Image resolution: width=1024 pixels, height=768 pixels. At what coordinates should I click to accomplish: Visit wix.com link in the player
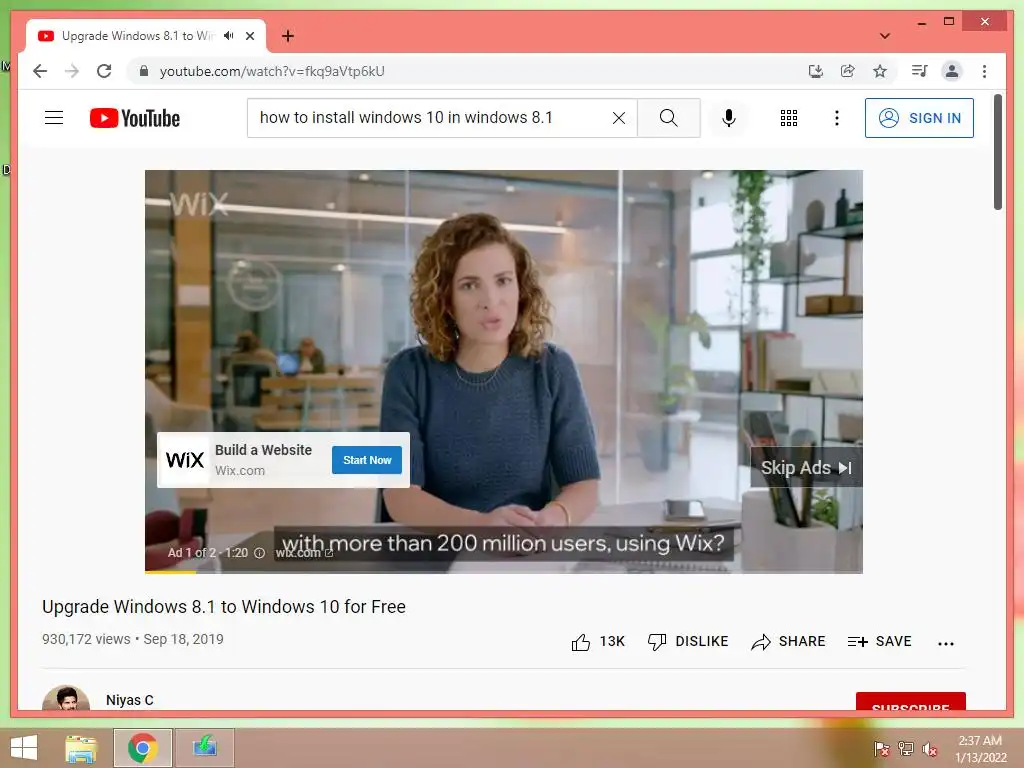click(304, 553)
